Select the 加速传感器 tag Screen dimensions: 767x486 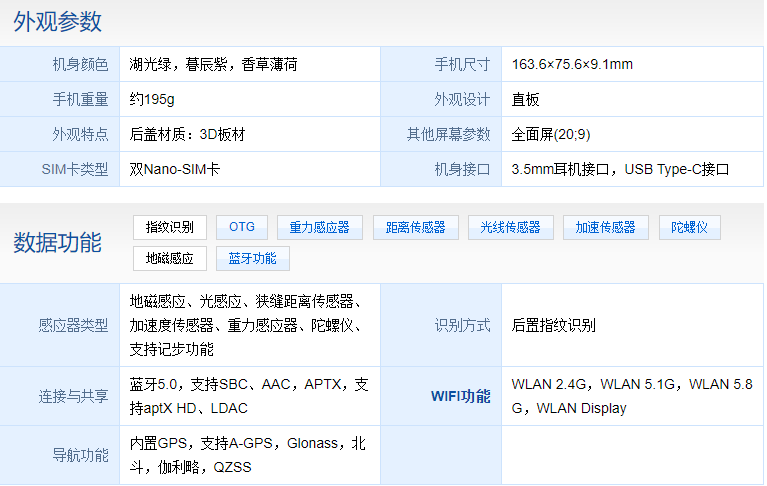click(605, 227)
